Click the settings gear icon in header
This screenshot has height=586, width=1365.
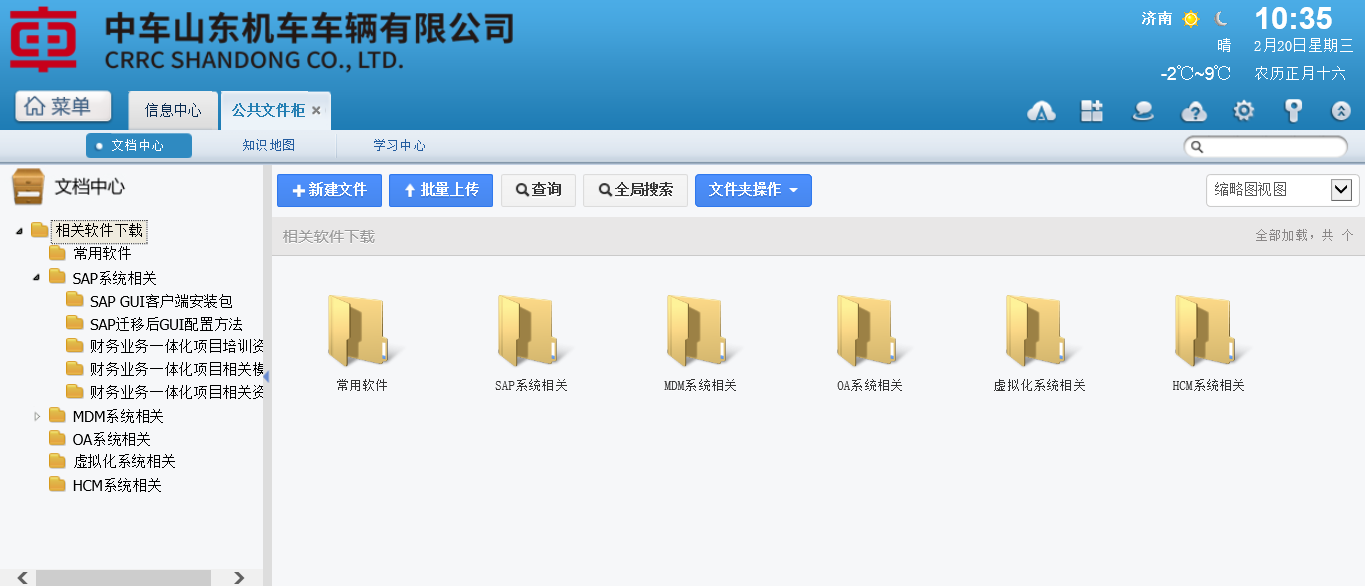[1243, 111]
